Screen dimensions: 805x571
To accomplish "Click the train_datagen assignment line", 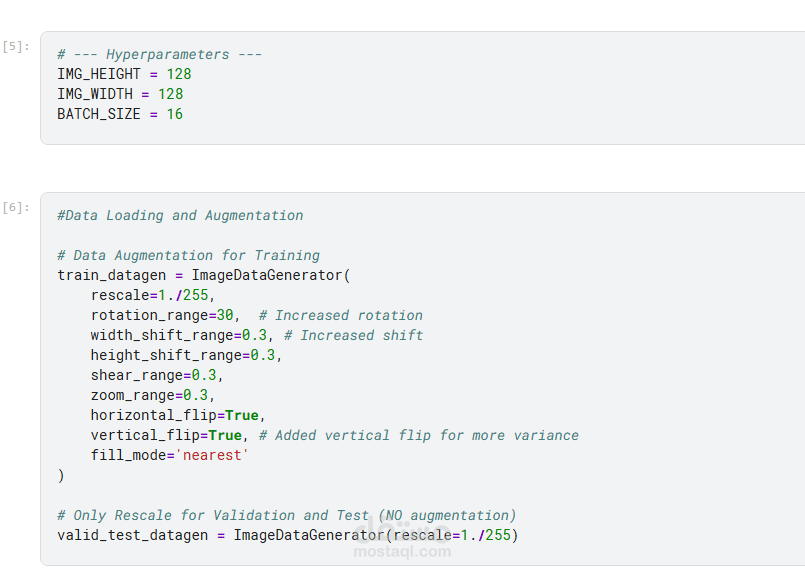I will coord(204,275).
